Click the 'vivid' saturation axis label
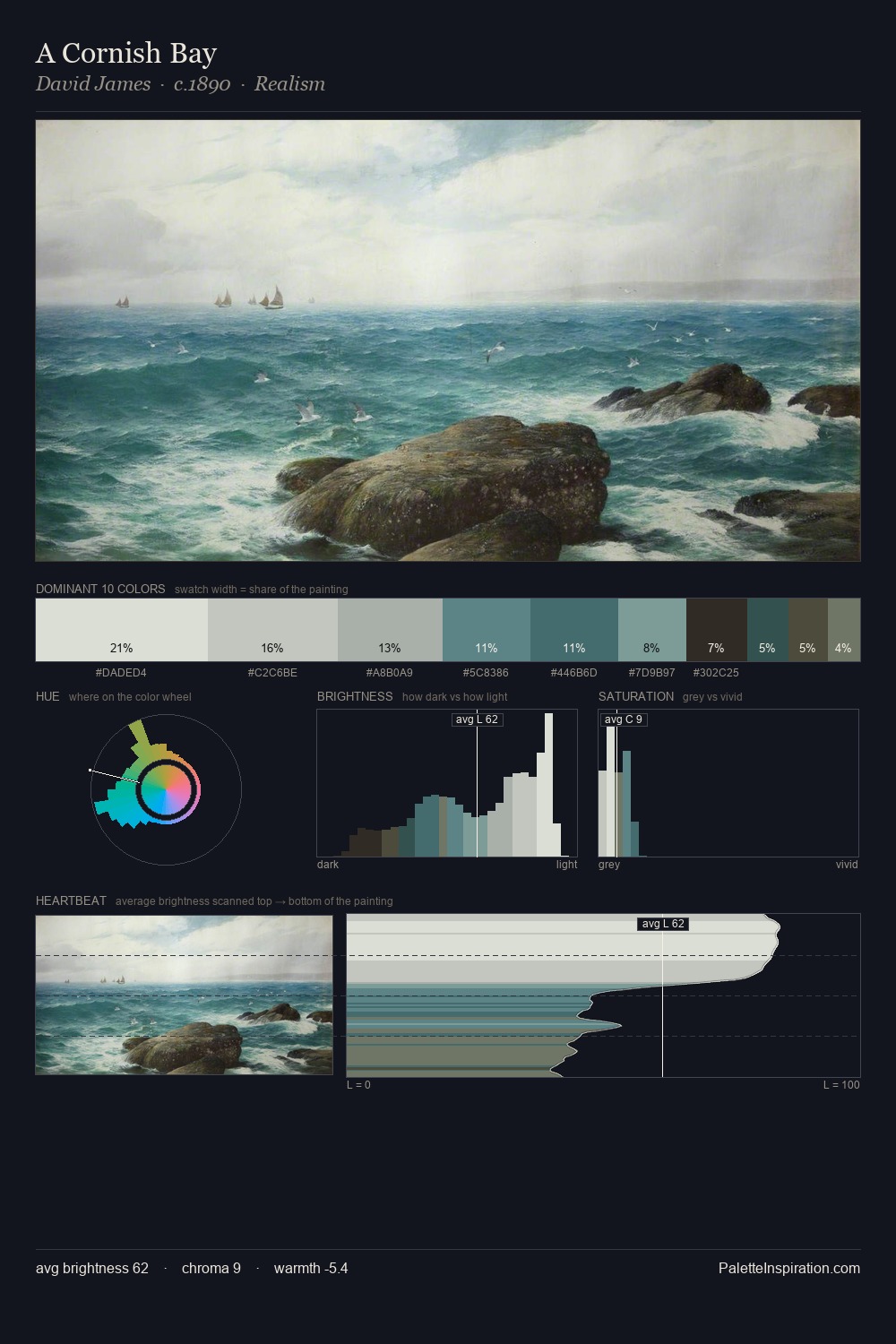Viewport: 896px width, 1344px height. (847, 865)
